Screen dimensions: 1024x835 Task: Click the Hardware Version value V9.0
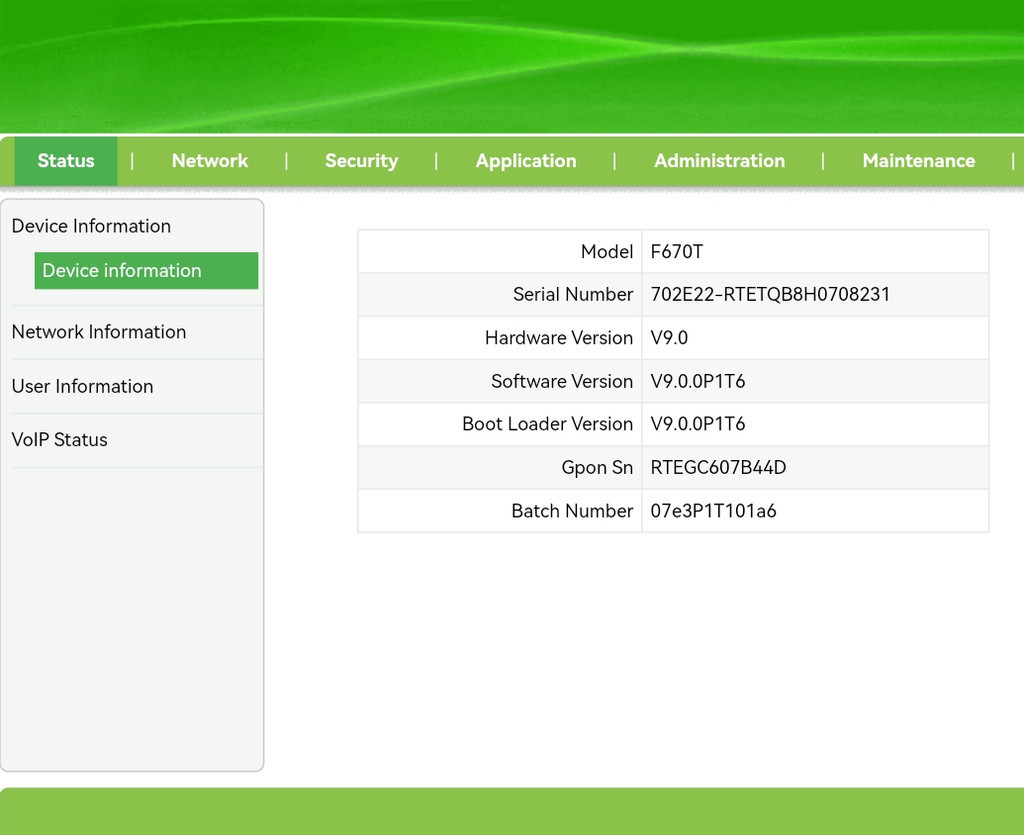669,338
